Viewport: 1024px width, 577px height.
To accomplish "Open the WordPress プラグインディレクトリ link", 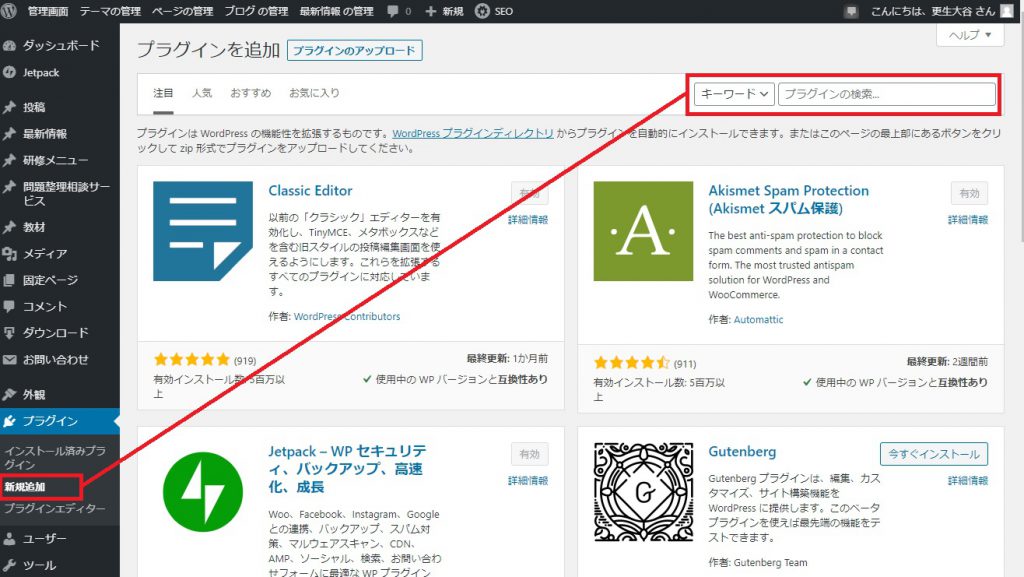I will point(473,133).
